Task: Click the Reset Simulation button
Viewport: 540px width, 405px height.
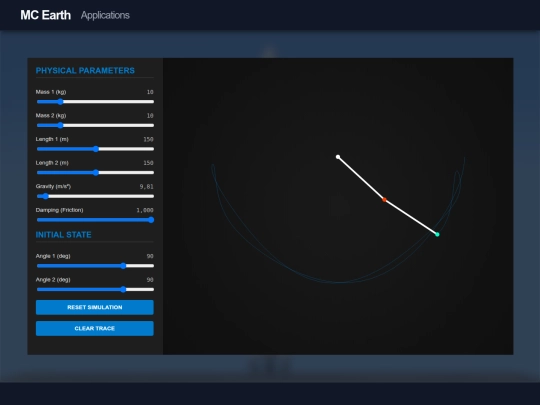Action: (x=95, y=307)
